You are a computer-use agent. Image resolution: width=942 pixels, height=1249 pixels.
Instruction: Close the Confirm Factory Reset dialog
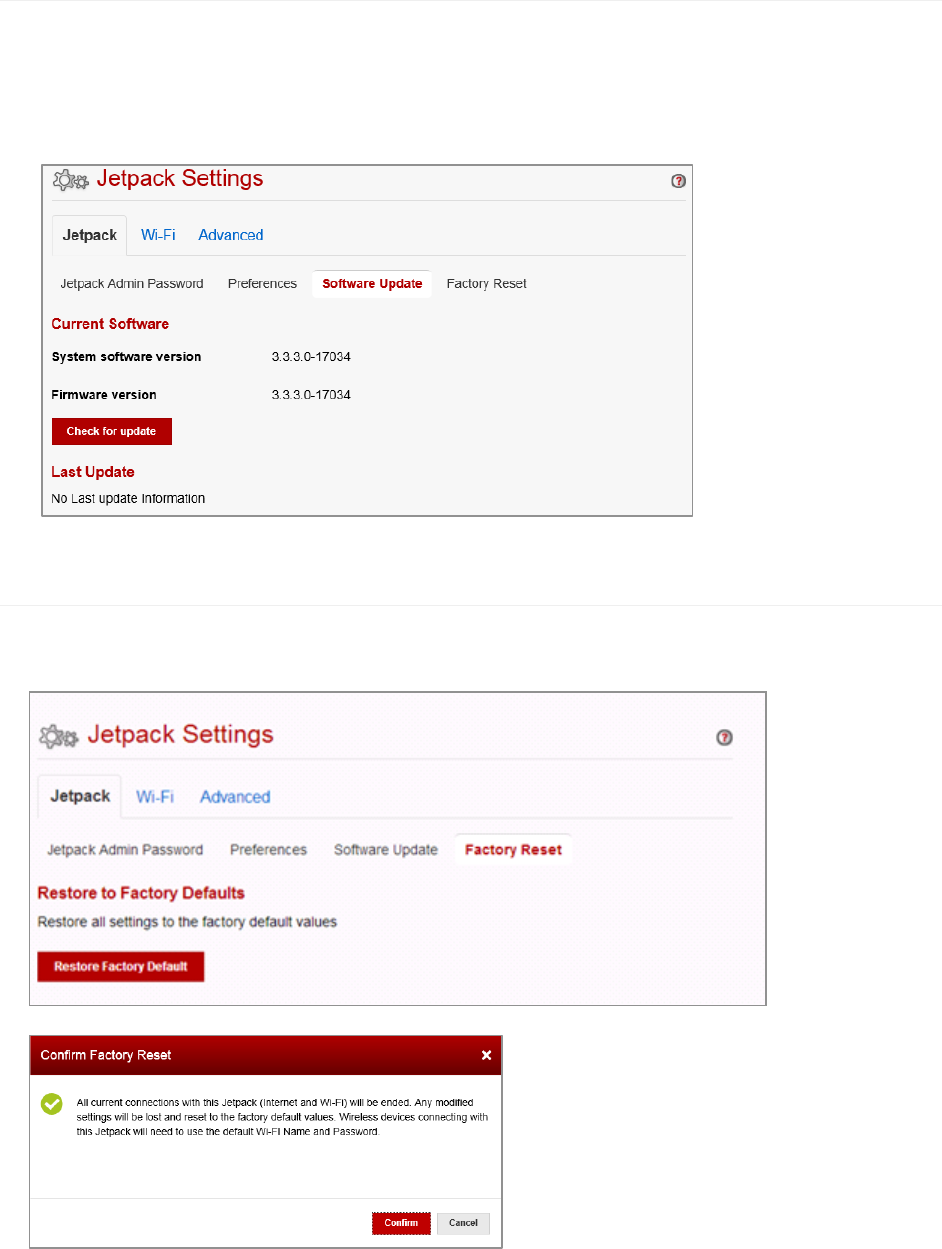coord(486,1055)
